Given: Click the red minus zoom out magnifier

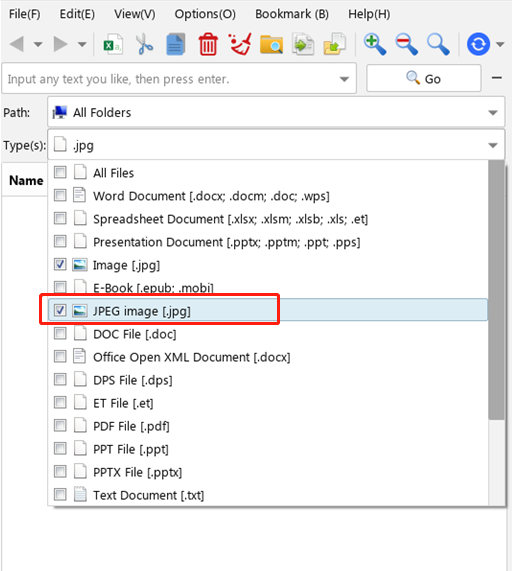Looking at the screenshot, I should (406, 44).
